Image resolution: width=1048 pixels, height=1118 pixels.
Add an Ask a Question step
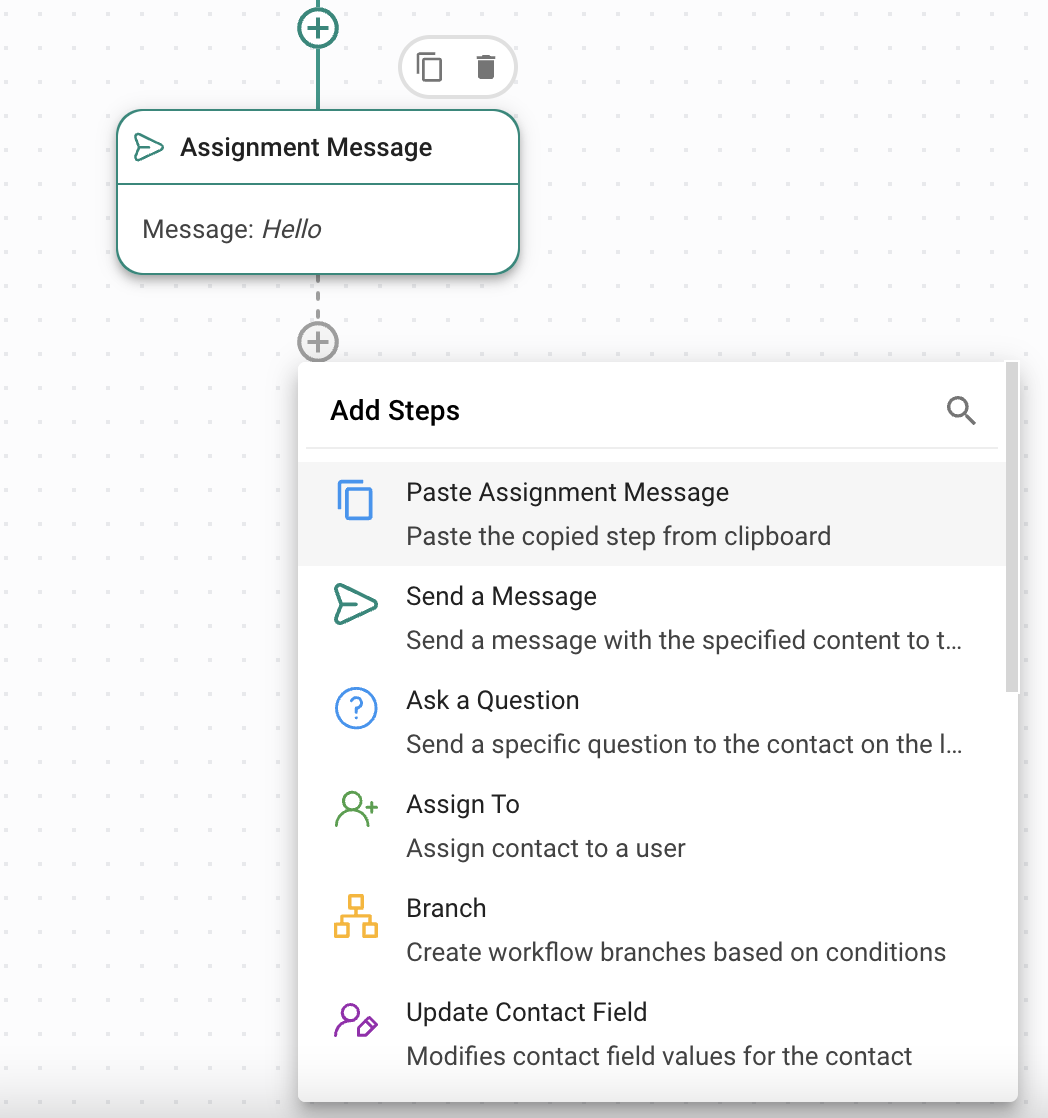point(492,701)
